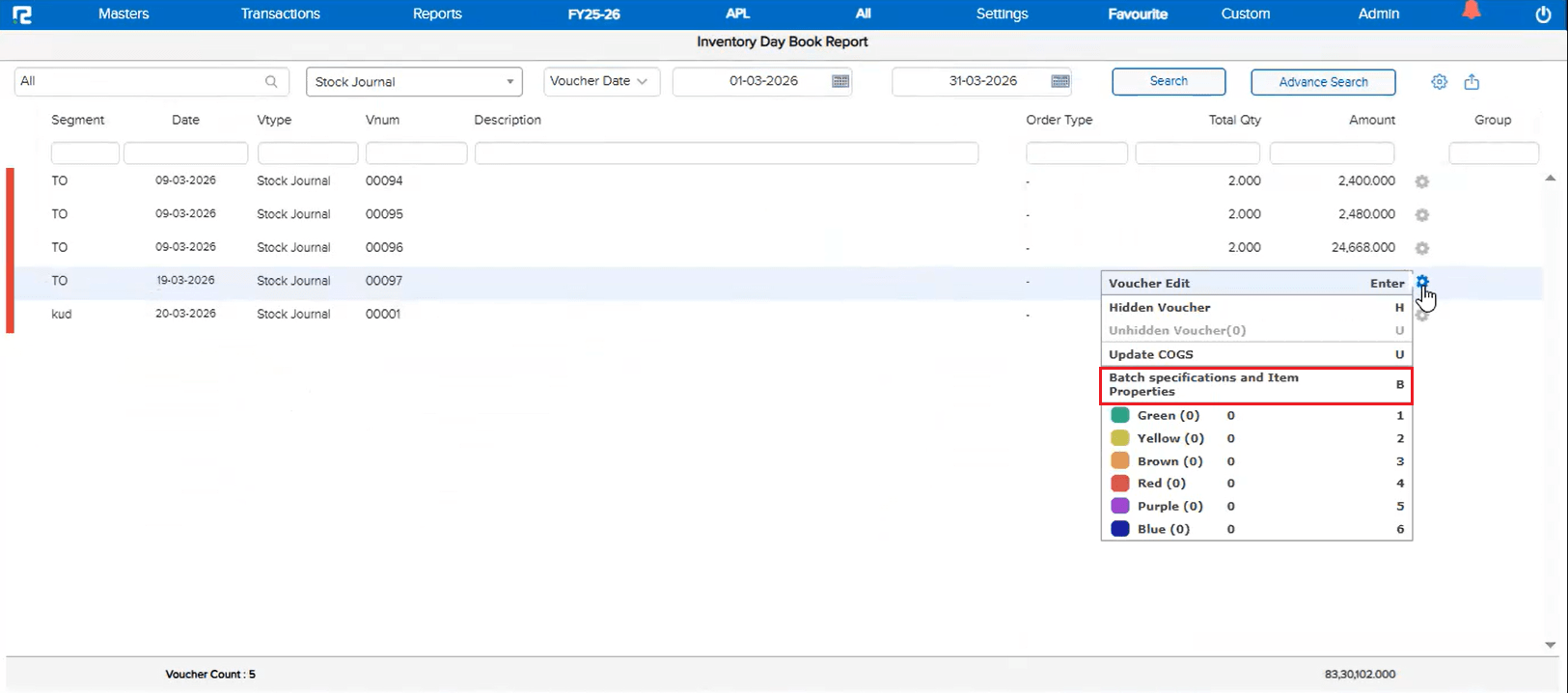This screenshot has width=1568, height=693.
Task: Open gear options for voucher 00096
Action: pos(1421,248)
